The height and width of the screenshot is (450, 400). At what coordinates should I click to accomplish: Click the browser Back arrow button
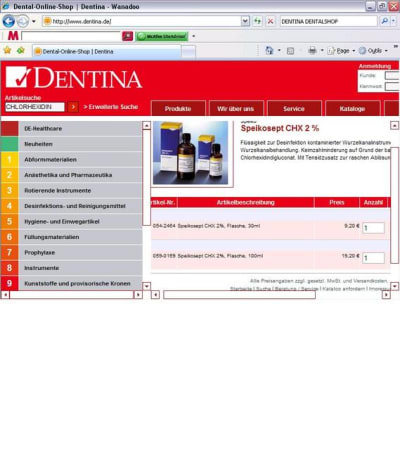(9, 22)
